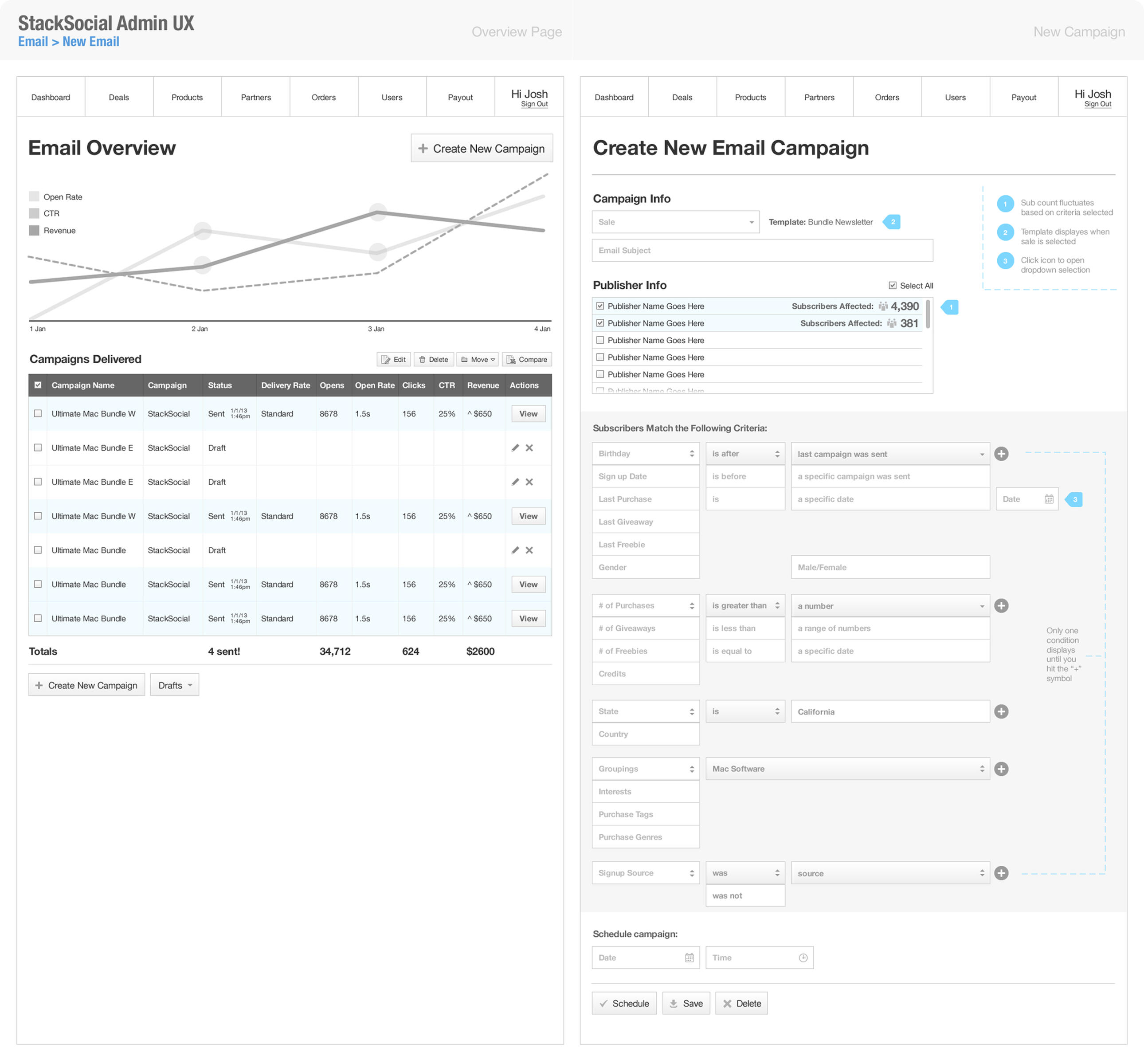
Task: Add condition with plus icon beside # of Purchases
Action: [x=1001, y=605]
